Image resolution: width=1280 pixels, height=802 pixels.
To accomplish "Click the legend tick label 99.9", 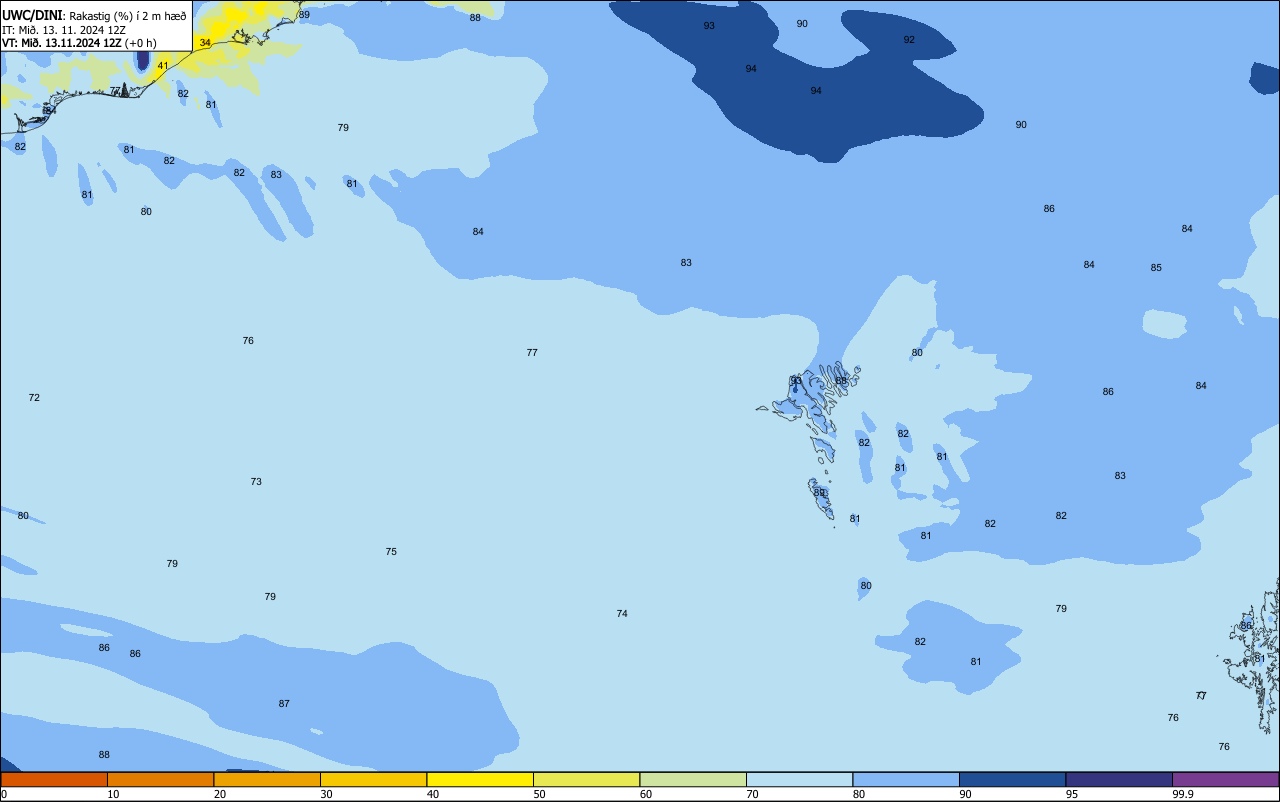I will click(x=1183, y=794).
